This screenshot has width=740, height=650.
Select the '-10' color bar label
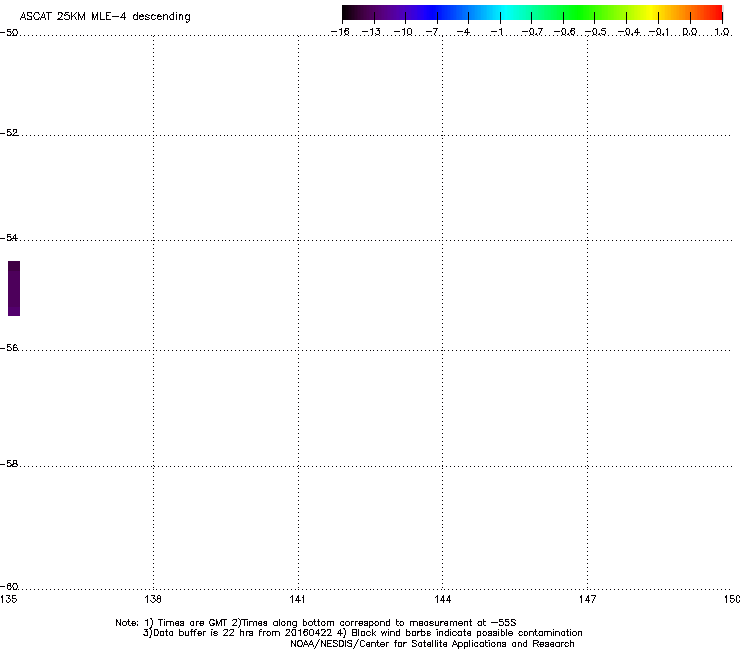coord(403,32)
